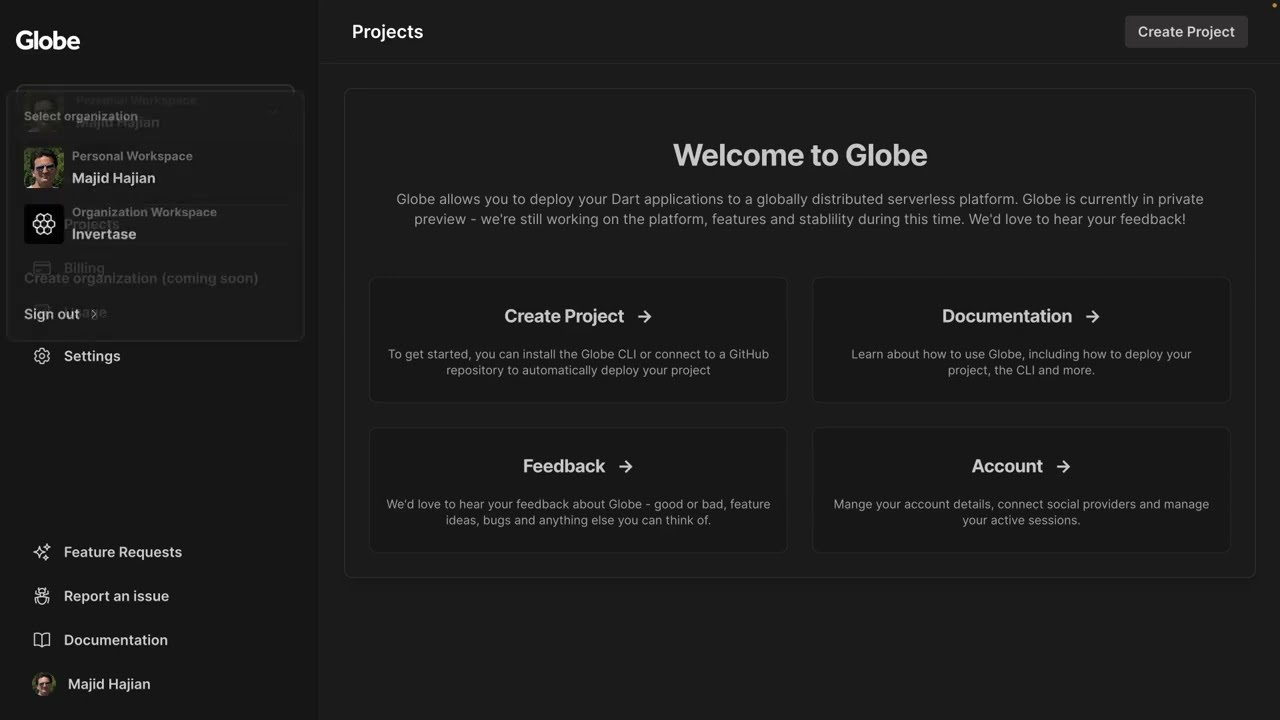Click the Select organization label
1280x720 pixels.
click(81, 116)
